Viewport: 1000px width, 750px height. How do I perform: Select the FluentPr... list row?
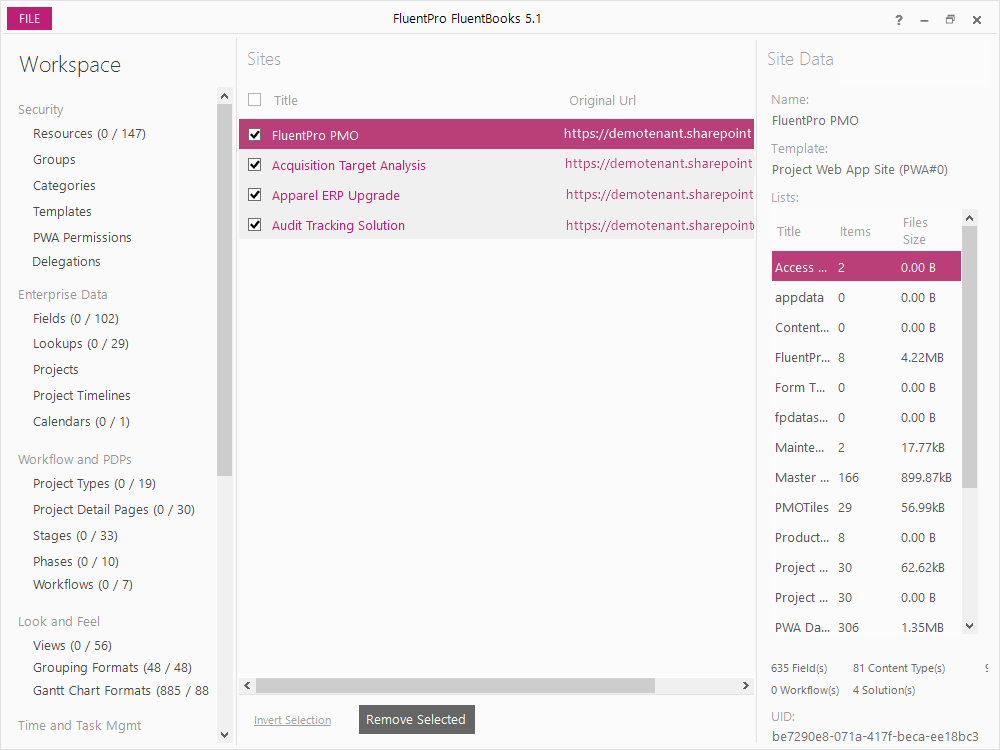[x=865, y=358]
